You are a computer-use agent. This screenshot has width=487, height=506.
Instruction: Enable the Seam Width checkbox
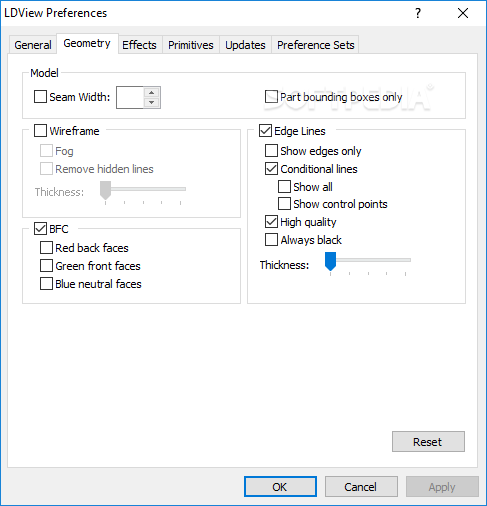(40, 97)
